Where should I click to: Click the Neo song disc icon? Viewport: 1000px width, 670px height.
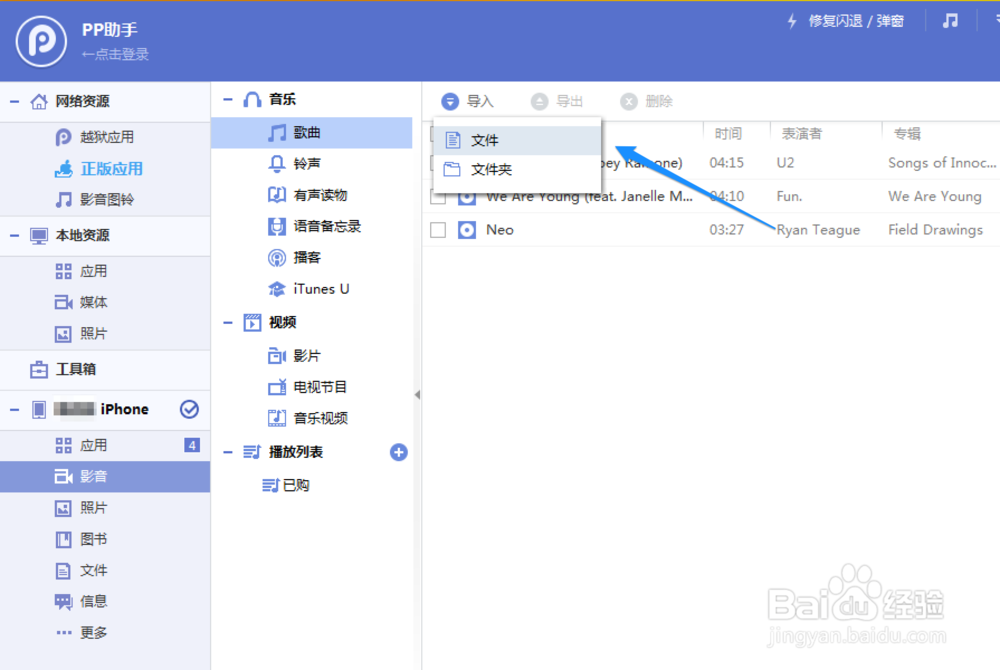point(467,230)
